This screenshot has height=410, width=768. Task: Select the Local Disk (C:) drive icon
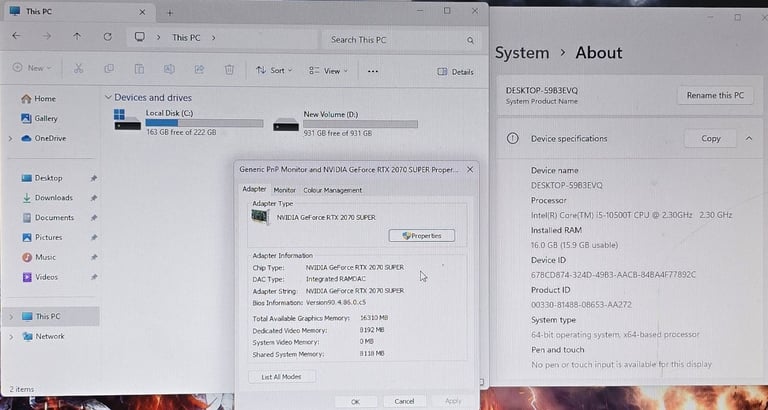coord(127,120)
